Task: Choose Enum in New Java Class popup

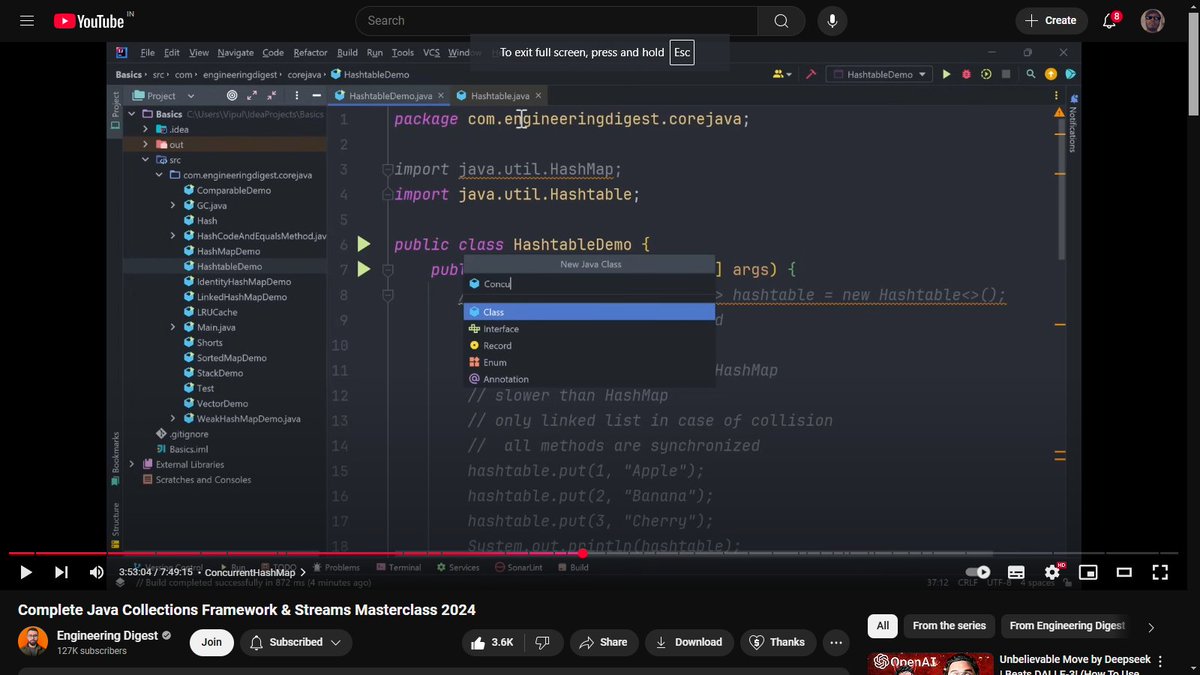Action: tap(589, 362)
